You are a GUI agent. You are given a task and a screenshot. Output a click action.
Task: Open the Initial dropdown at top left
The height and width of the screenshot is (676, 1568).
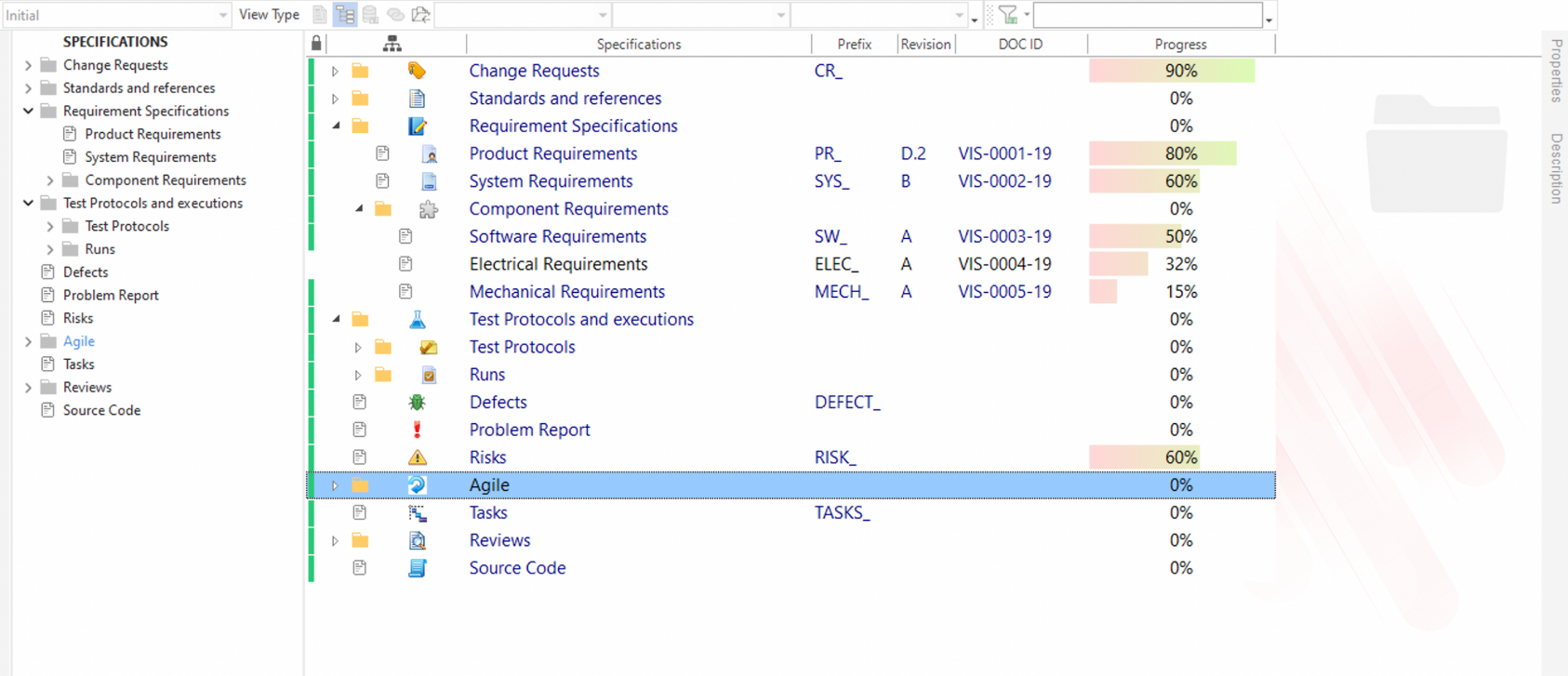(x=222, y=16)
